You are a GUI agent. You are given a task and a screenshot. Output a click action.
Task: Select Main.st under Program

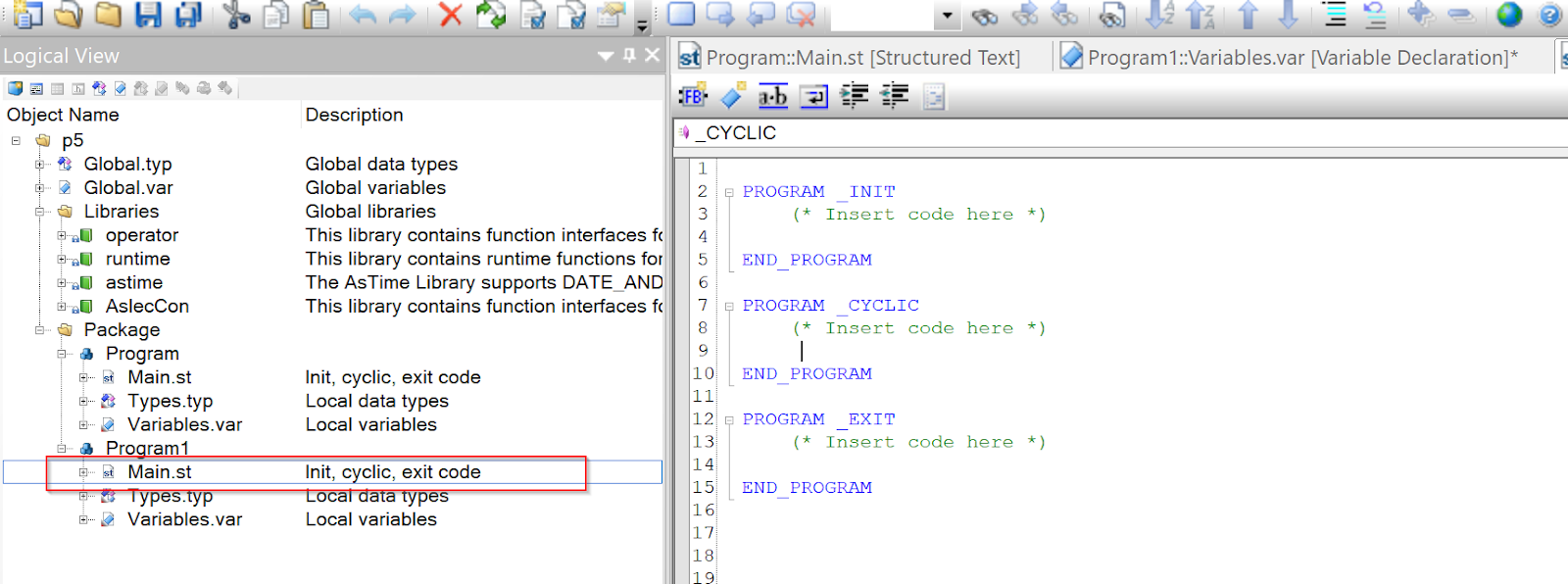coord(160,377)
